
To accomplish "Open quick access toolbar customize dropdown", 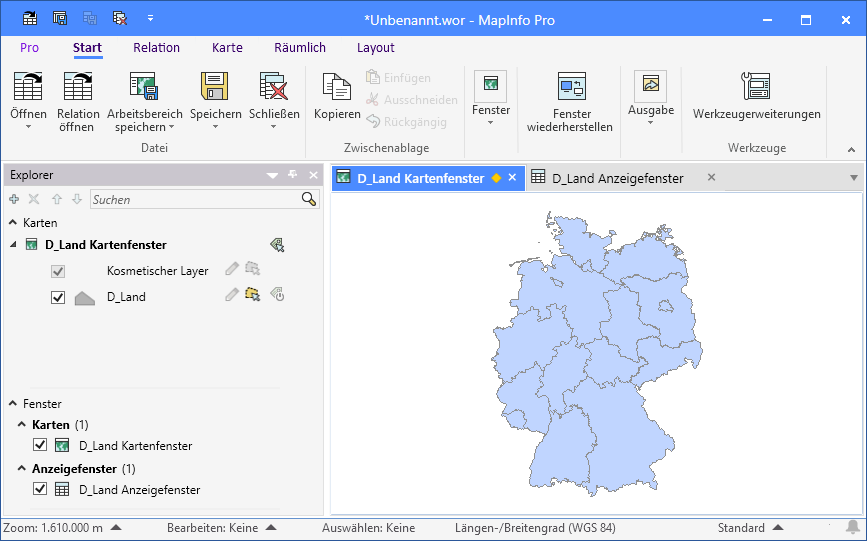I will pyautogui.click(x=150, y=18).
